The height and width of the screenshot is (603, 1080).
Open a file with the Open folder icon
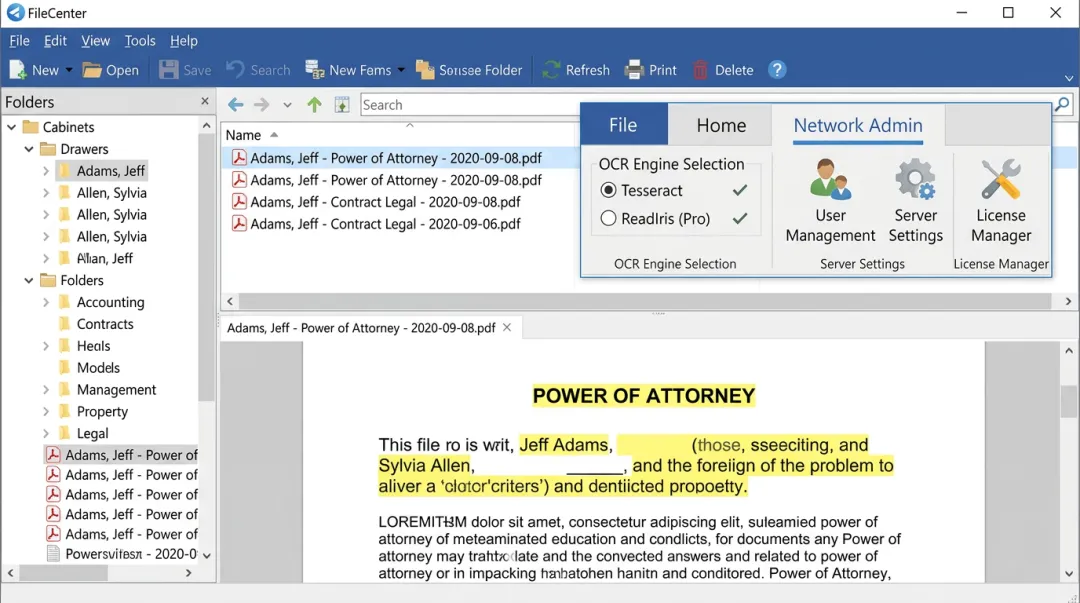[x=92, y=70]
